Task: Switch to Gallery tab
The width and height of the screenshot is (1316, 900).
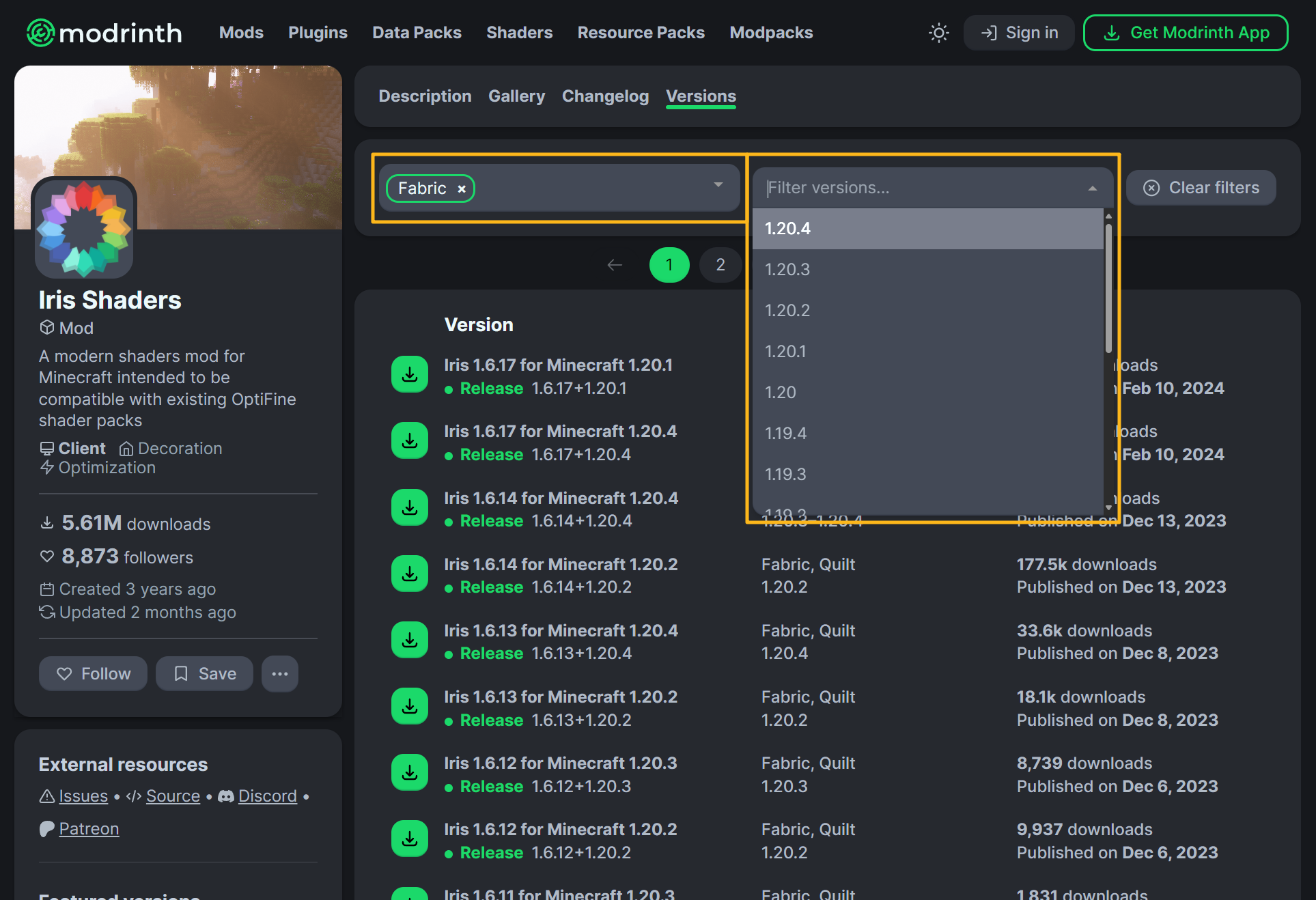Action: pyautogui.click(x=516, y=96)
